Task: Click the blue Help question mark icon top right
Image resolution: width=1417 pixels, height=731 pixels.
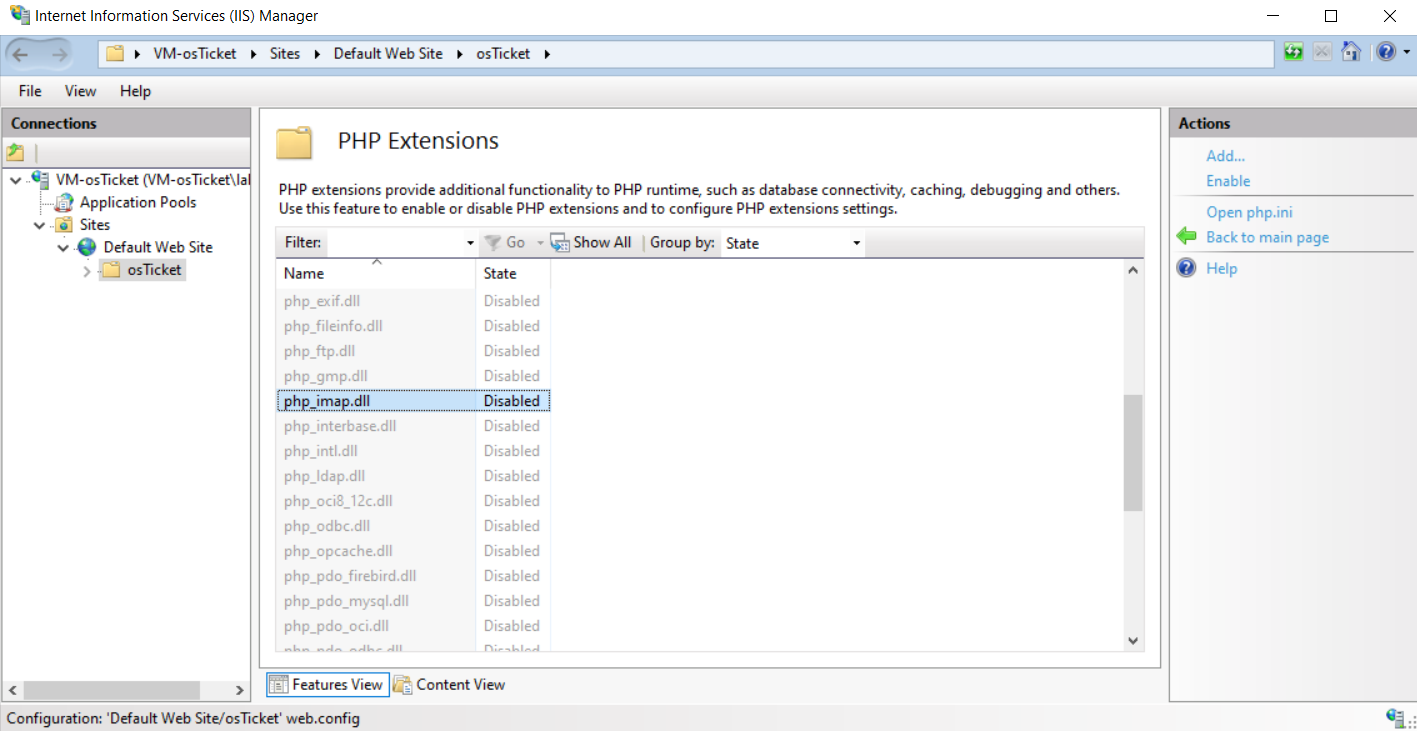Action: click(x=1385, y=52)
